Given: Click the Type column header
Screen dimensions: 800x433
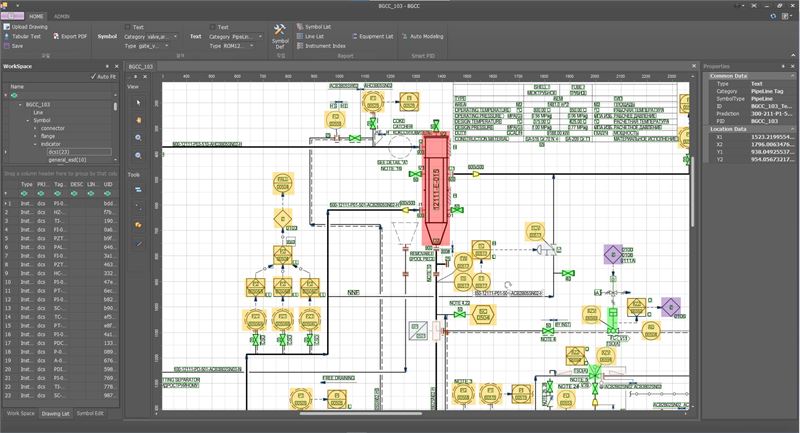Looking at the screenshot, I should 27,184.
